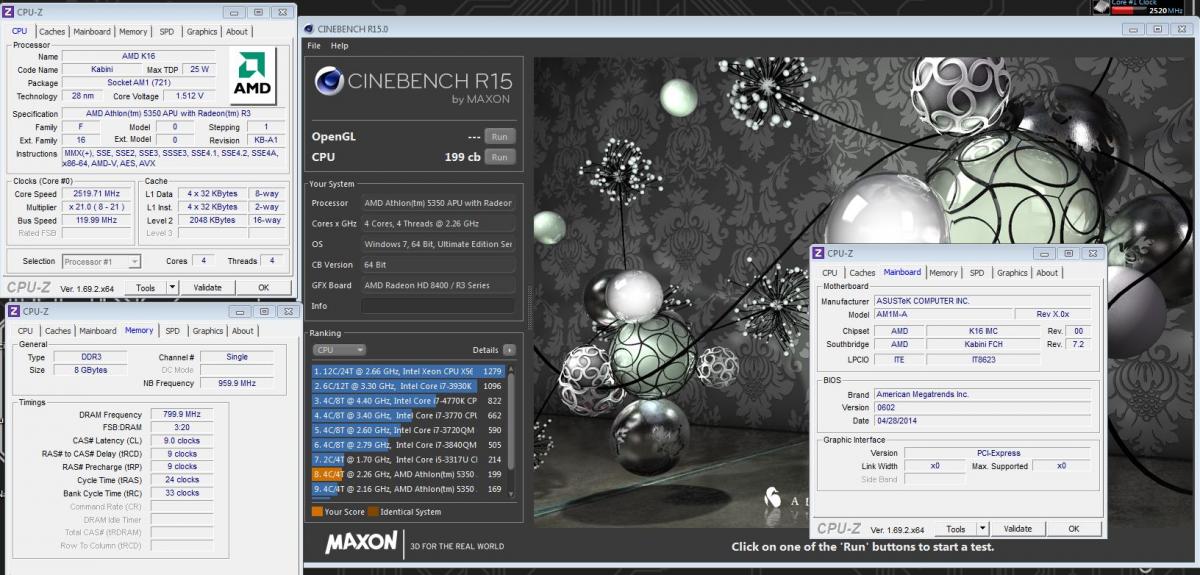Click the Cinebench R15 sphere logo
The image size is (1200, 575).
tap(329, 79)
